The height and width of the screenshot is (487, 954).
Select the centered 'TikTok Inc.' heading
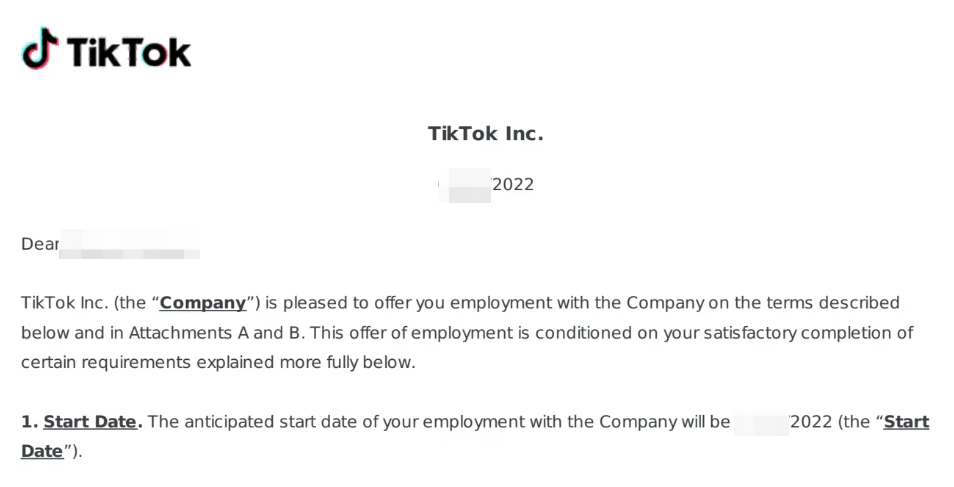point(486,133)
